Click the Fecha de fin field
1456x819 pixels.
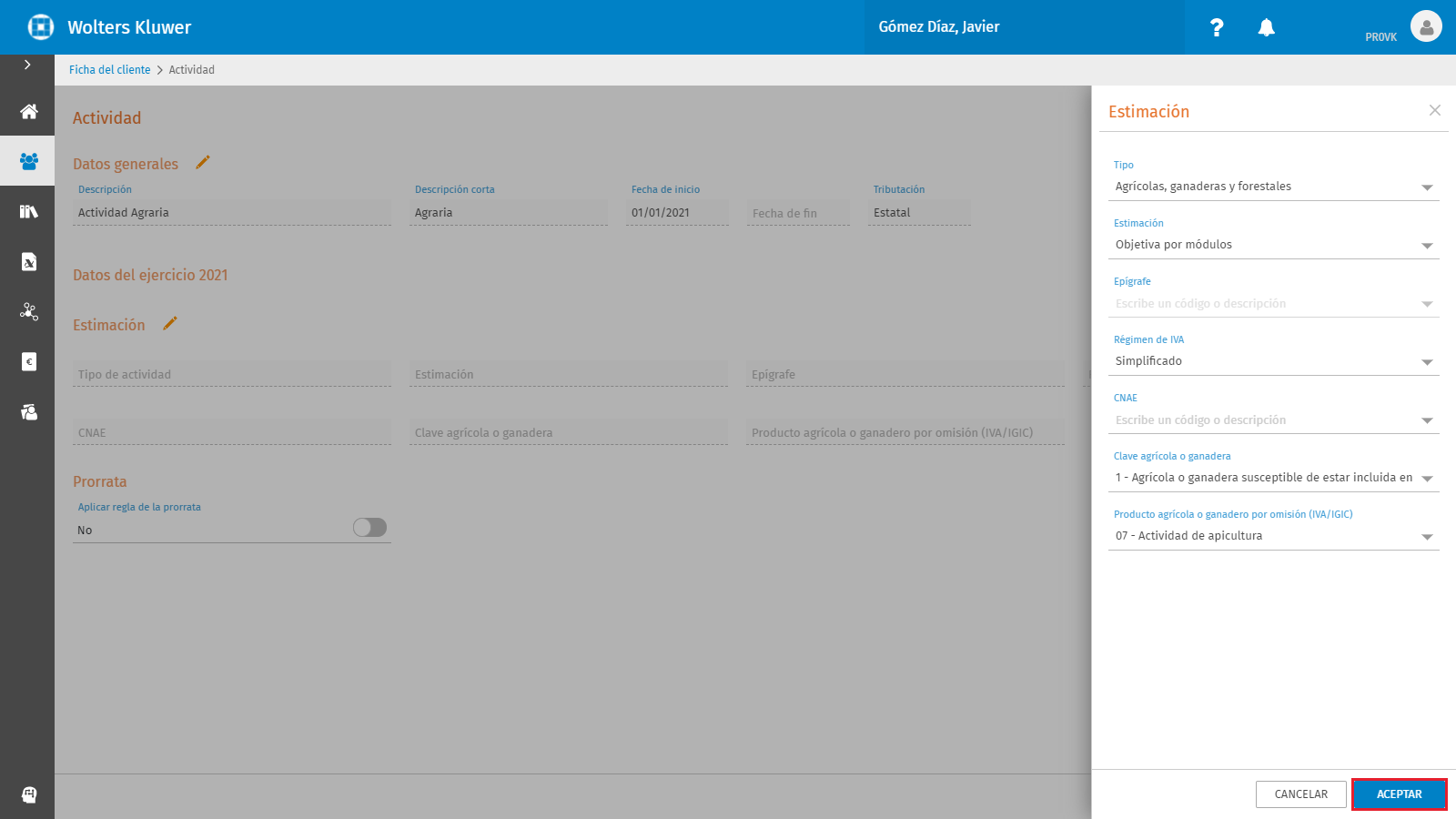pyautogui.click(x=798, y=213)
